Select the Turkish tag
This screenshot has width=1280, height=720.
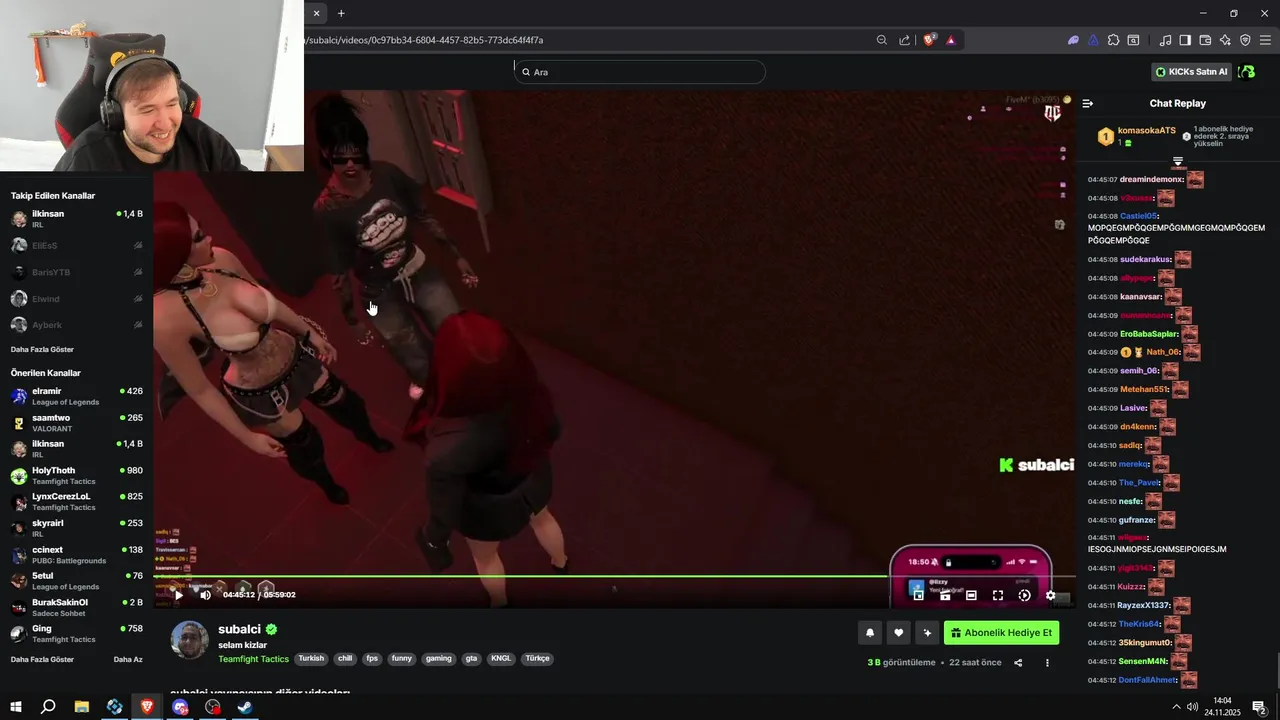pyautogui.click(x=311, y=659)
